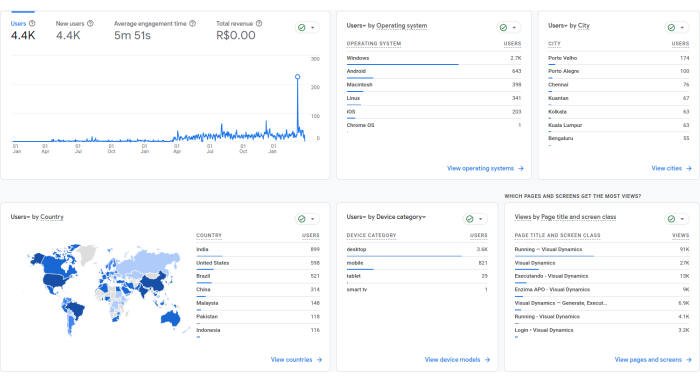
Task: Open dropdown arrow in Page title card header
Action: coord(682,219)
